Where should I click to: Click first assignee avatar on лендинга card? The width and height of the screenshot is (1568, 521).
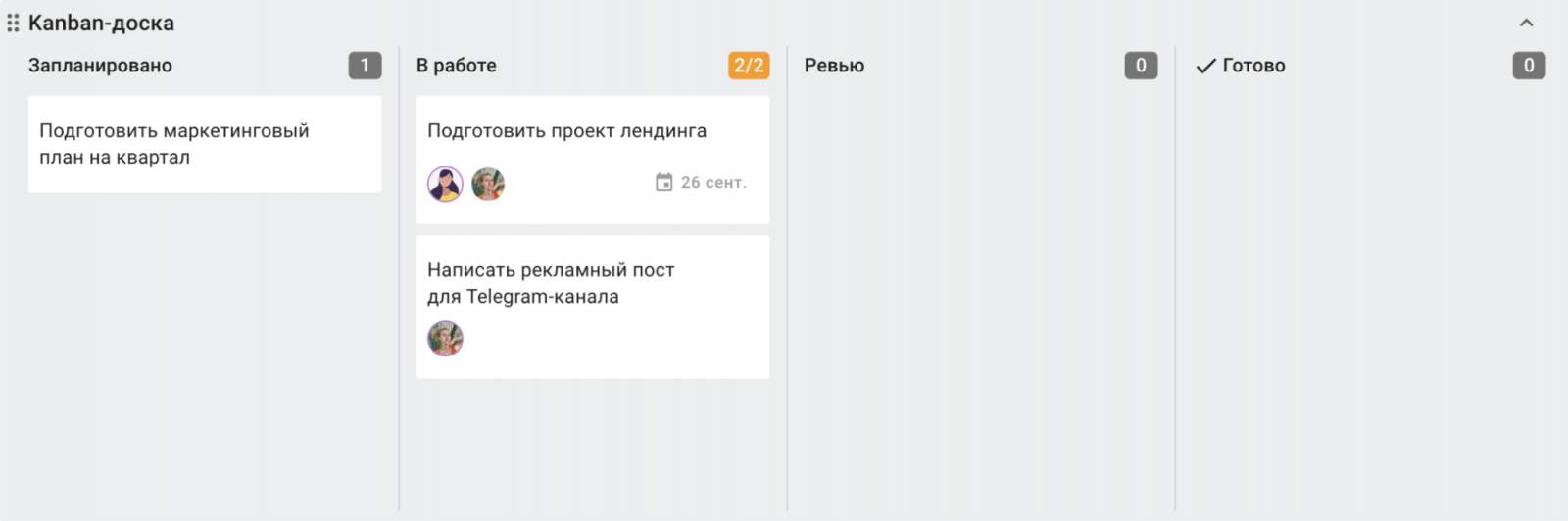445,184
